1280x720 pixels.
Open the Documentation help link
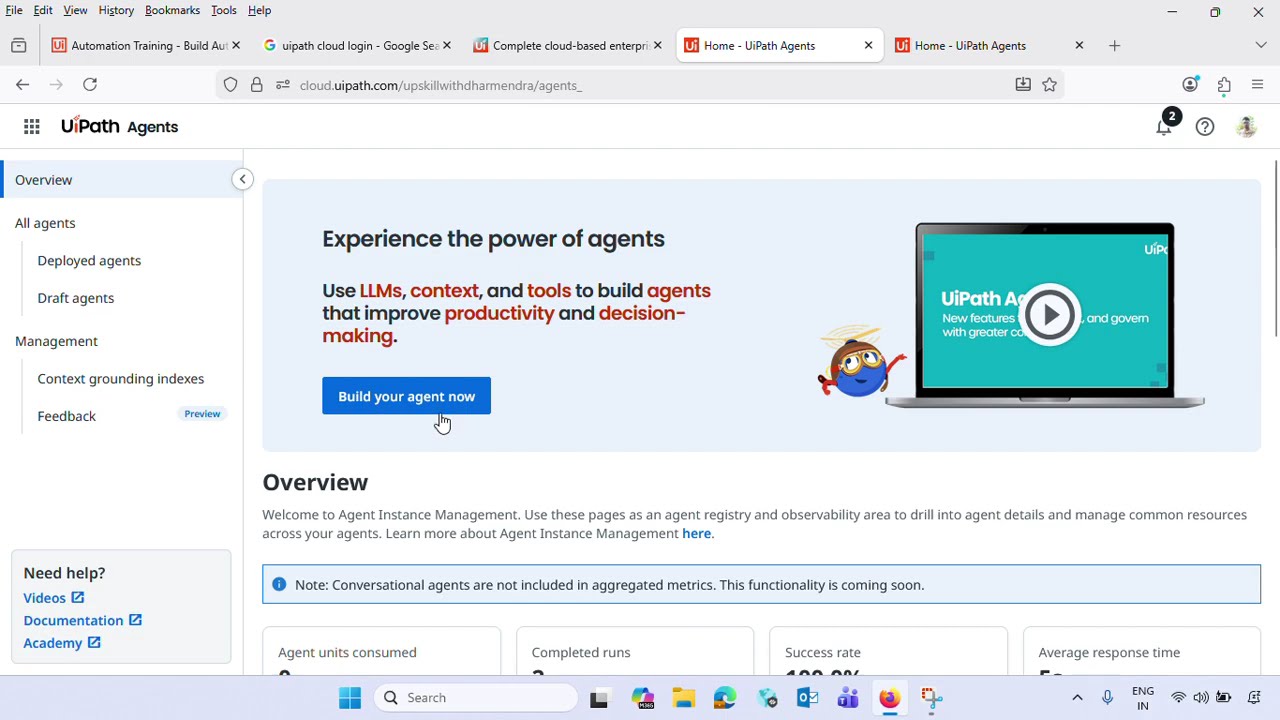coord(82,621)
